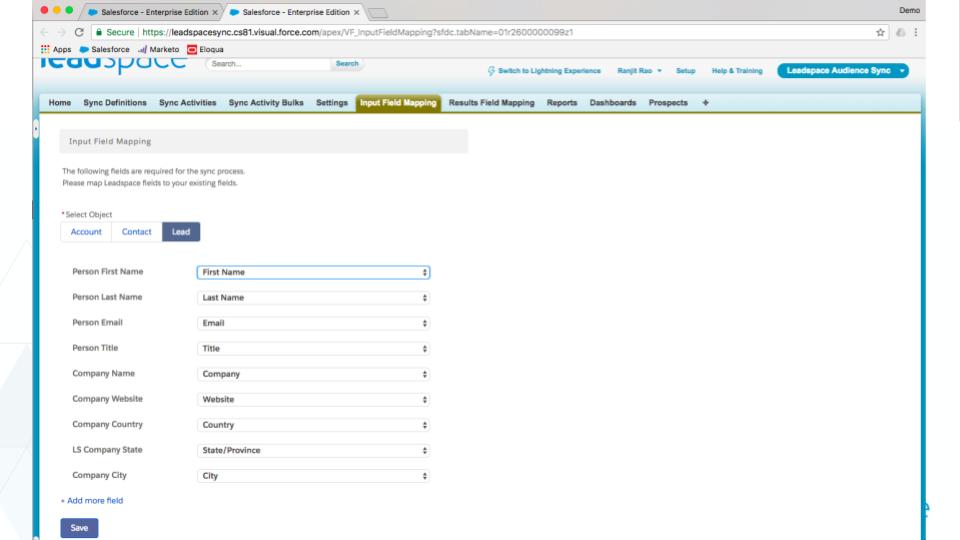
Task: Open the Company Name dropdown
Action: point(313,374)
